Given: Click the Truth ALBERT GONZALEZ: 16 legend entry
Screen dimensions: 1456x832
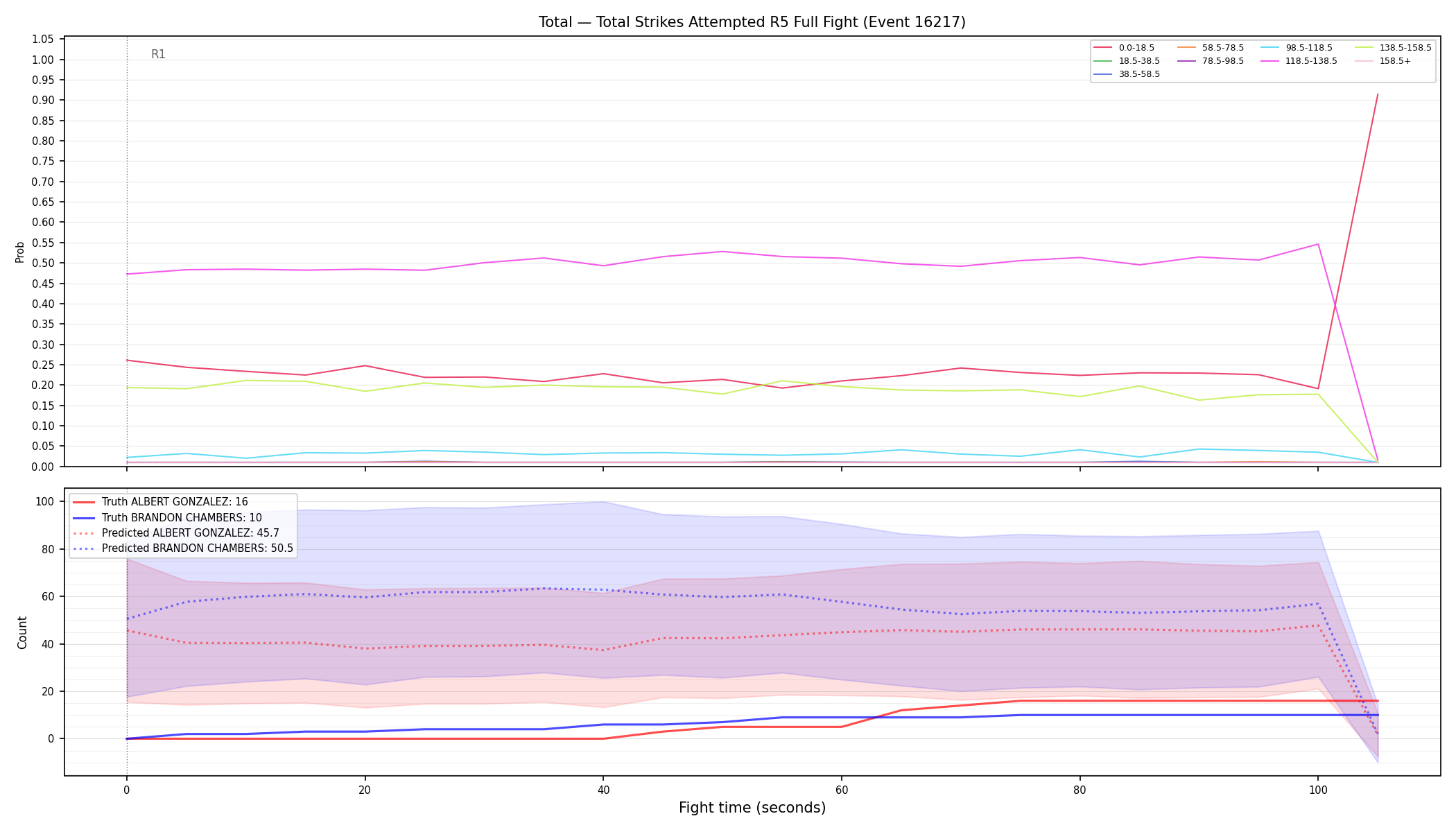Looking at the screenshot, I should click(160, 502).
